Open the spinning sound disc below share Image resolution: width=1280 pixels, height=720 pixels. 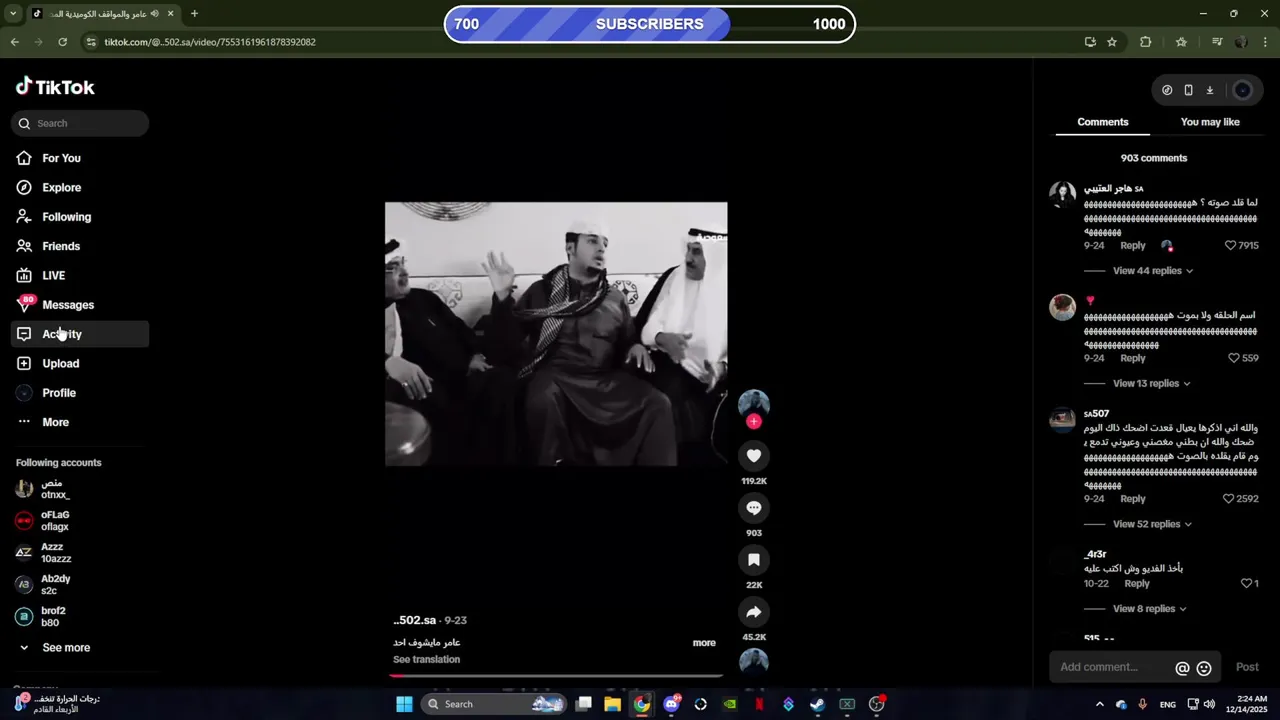click(754, 661)
